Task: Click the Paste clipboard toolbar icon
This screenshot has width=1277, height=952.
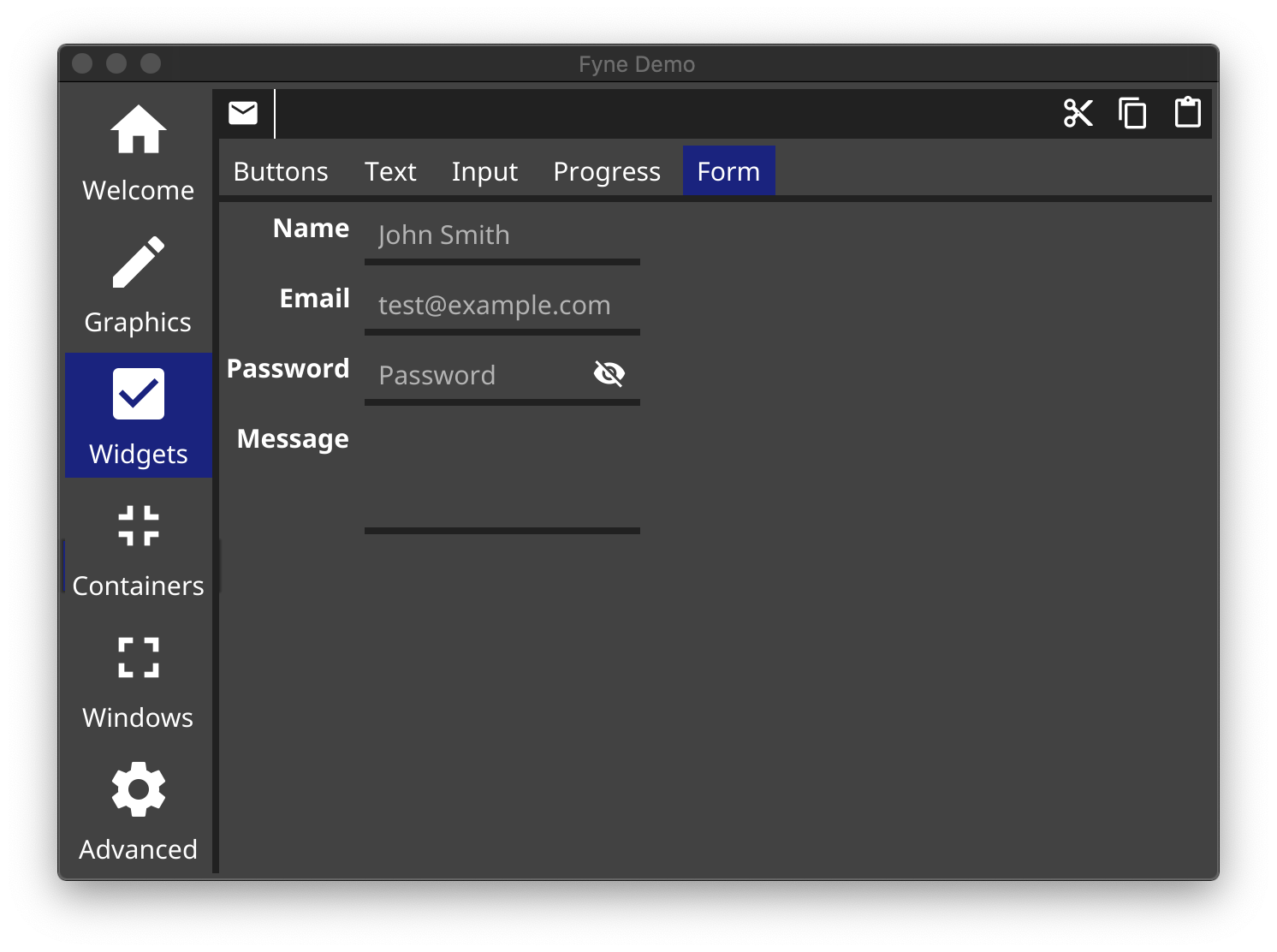Action: [x=1186, y=112]
